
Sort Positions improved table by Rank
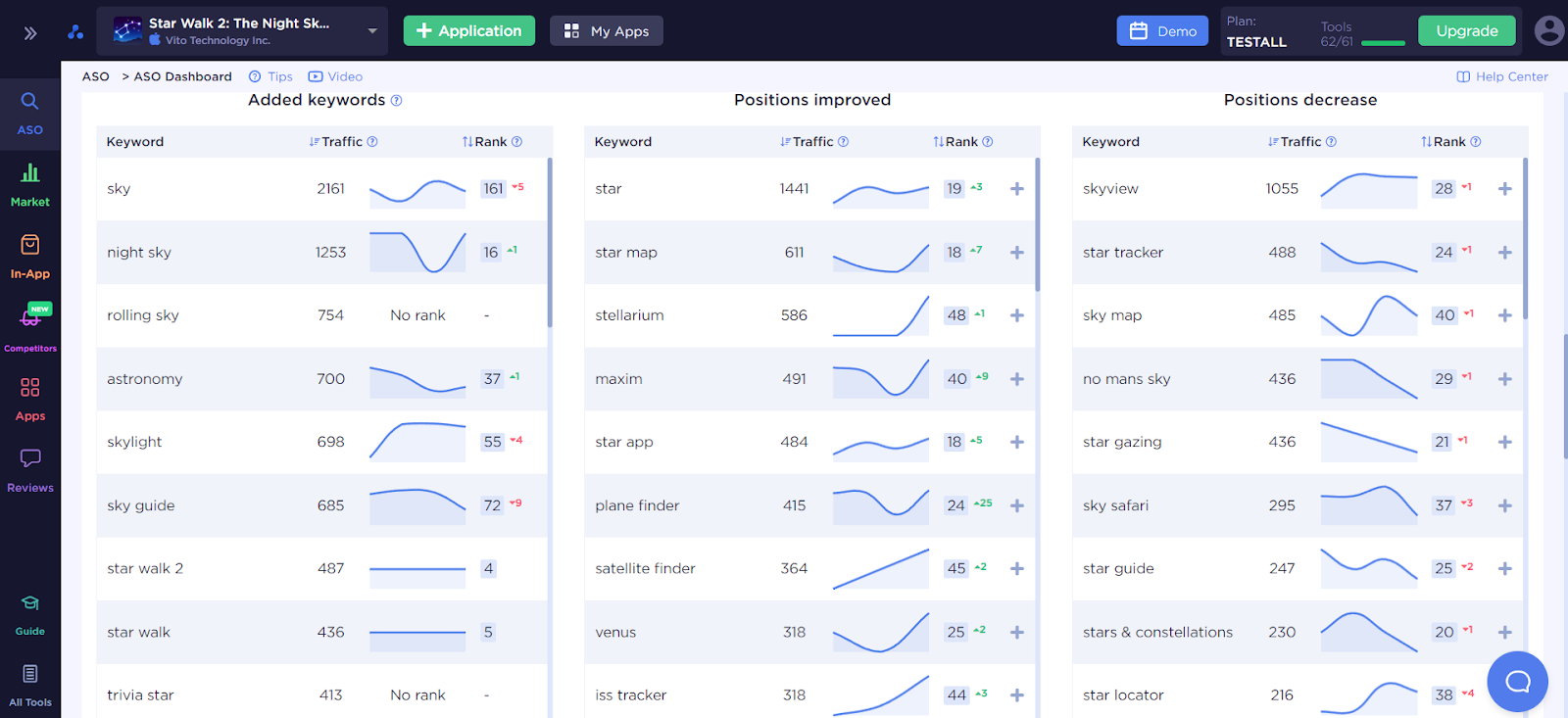[955, 142]
